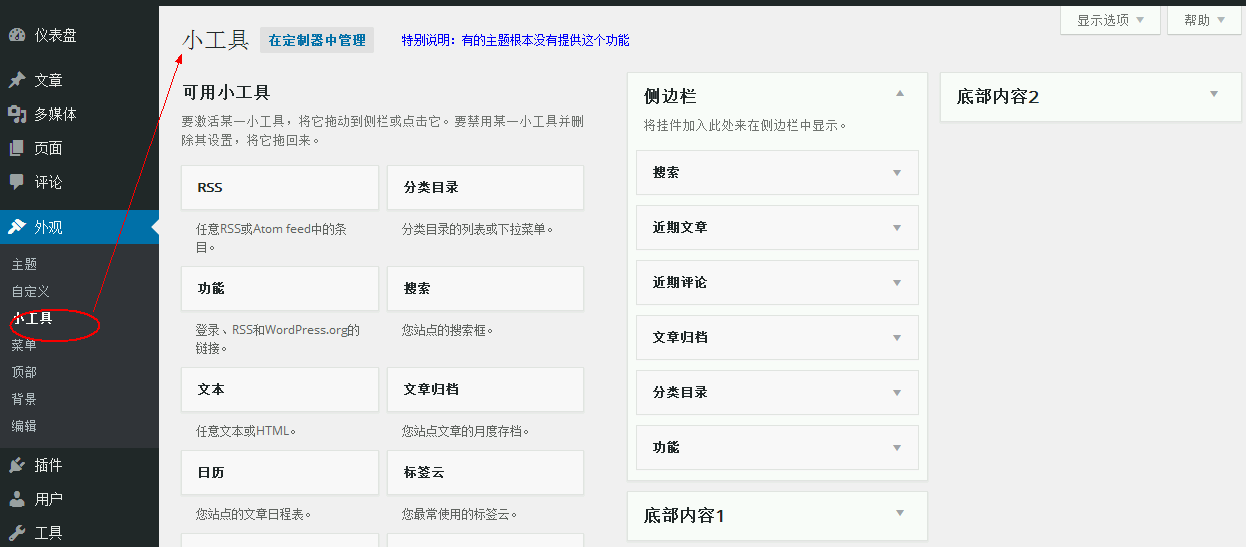This screenshot has width=1246, height=547.
Task: Go to 背景 submenu item
Action: click(24, 399)
